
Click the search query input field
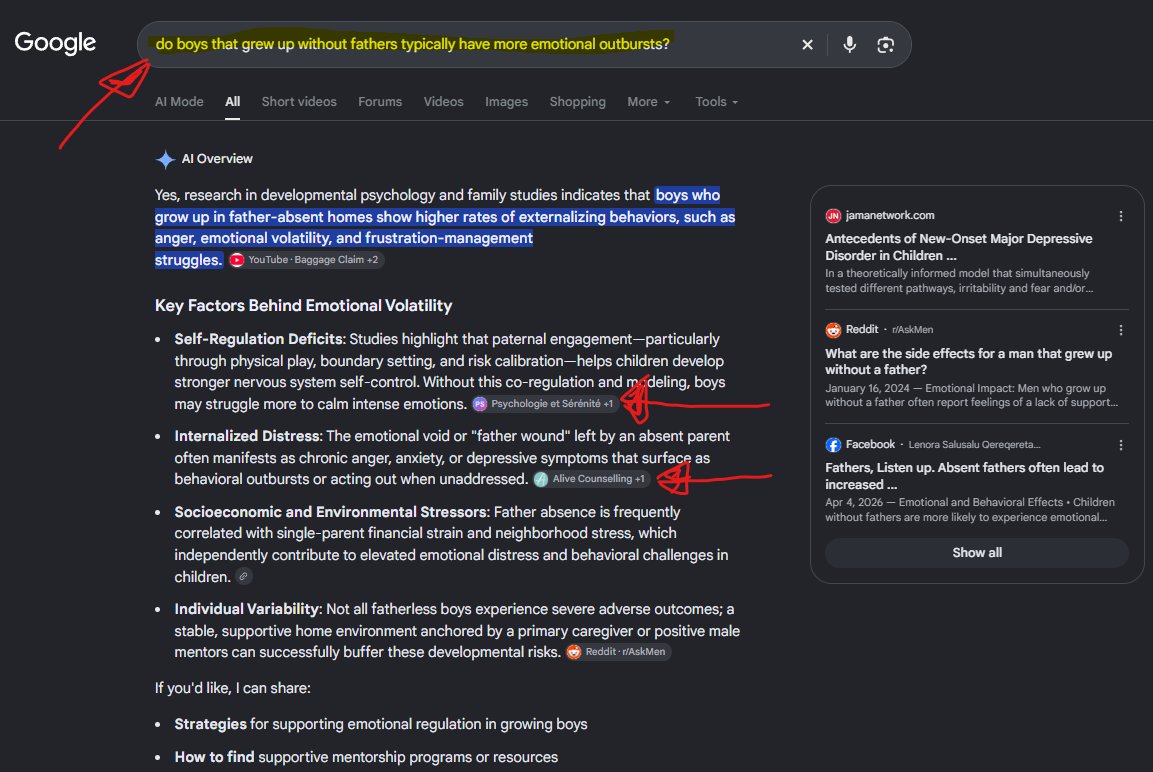471,44
